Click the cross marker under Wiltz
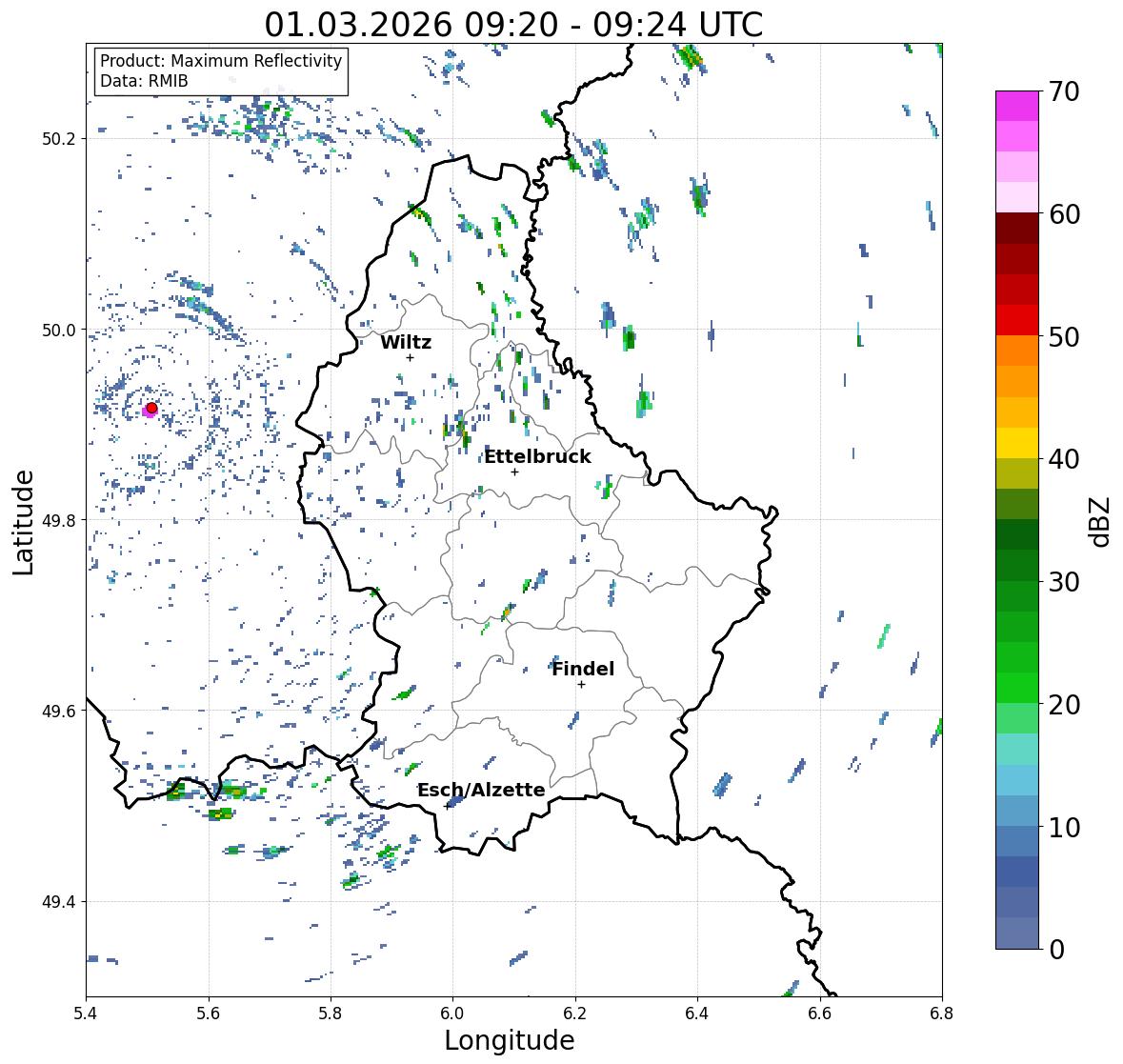The width and height of the screenshot is (1123, 1064). point(410,358)
